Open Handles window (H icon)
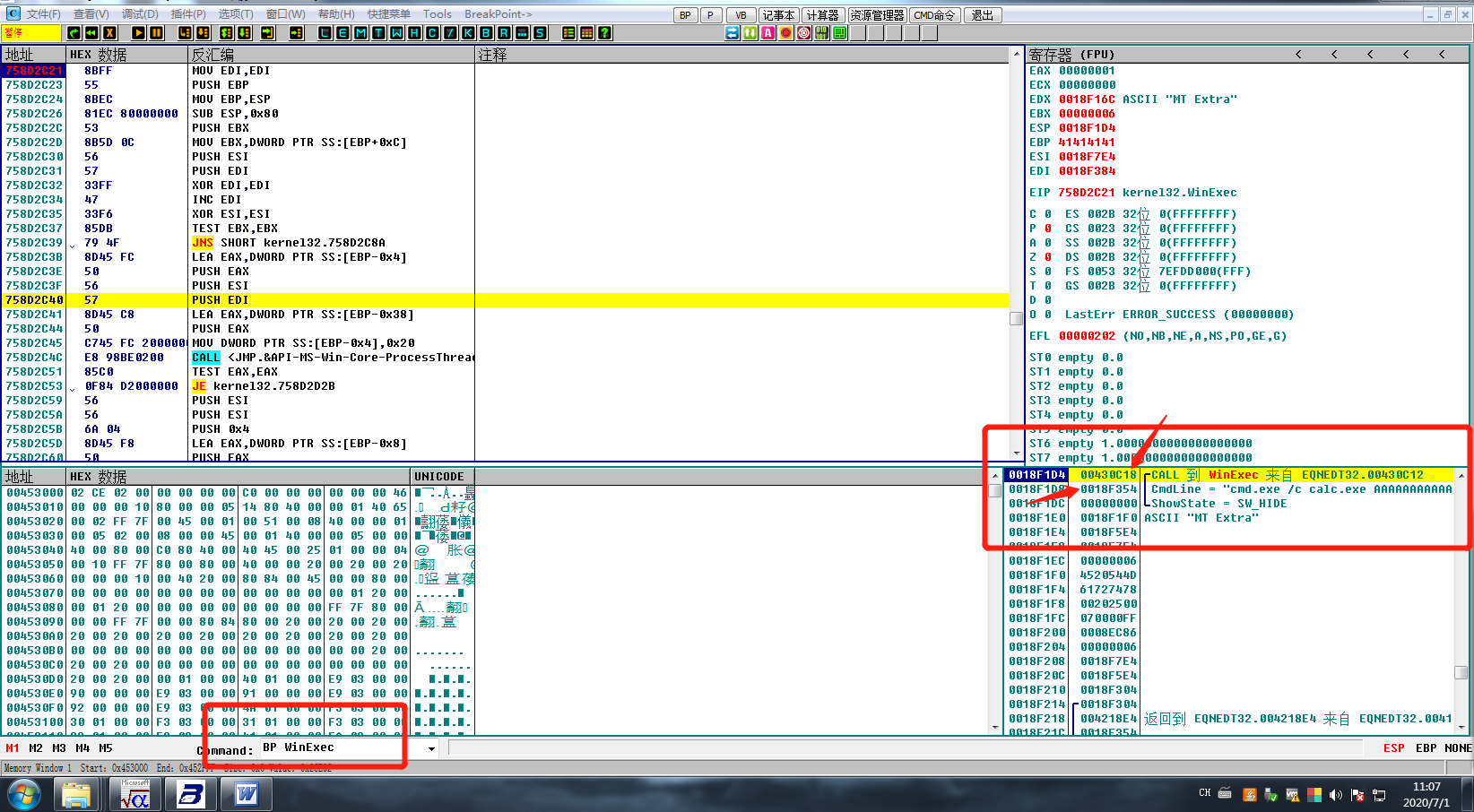Image resolution: width=1474 pixels, height=812 pixels. click(414, 32)
